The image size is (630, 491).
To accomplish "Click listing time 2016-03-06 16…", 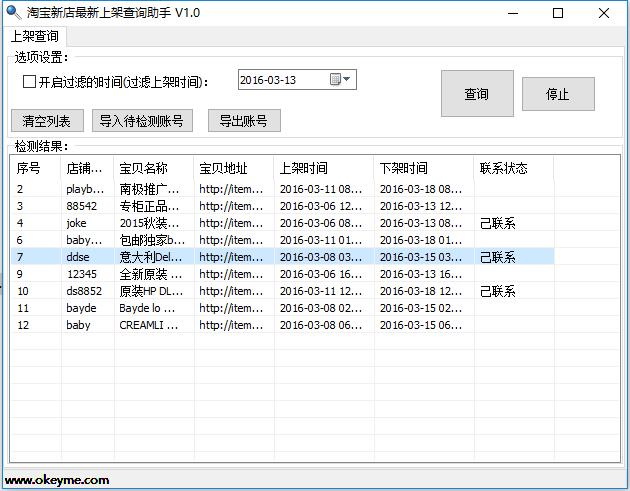I will [x=321, y=274].
